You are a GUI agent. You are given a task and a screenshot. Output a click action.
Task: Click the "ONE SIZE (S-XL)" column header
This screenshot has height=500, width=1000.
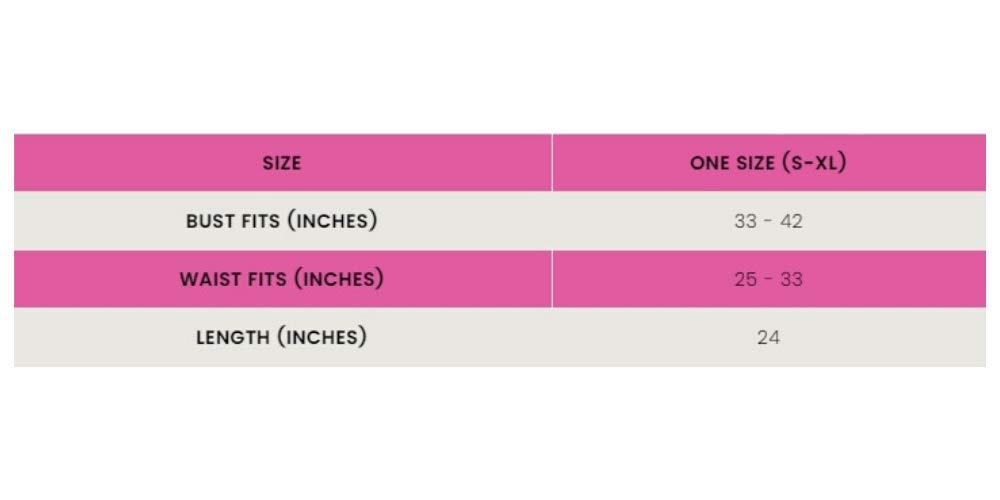[767, 163]
